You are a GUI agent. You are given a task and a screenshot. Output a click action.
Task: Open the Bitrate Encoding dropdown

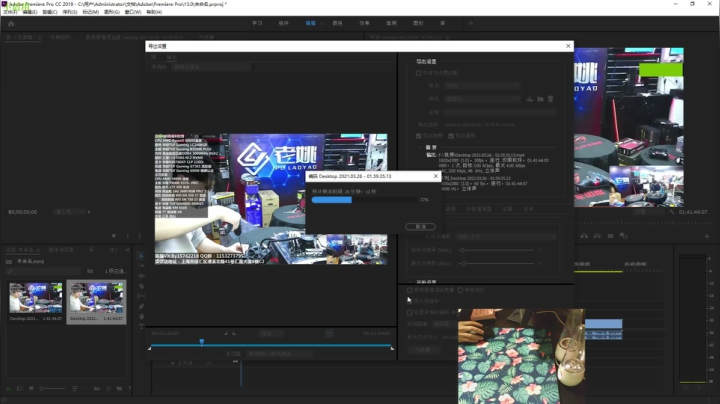(506, 236)
